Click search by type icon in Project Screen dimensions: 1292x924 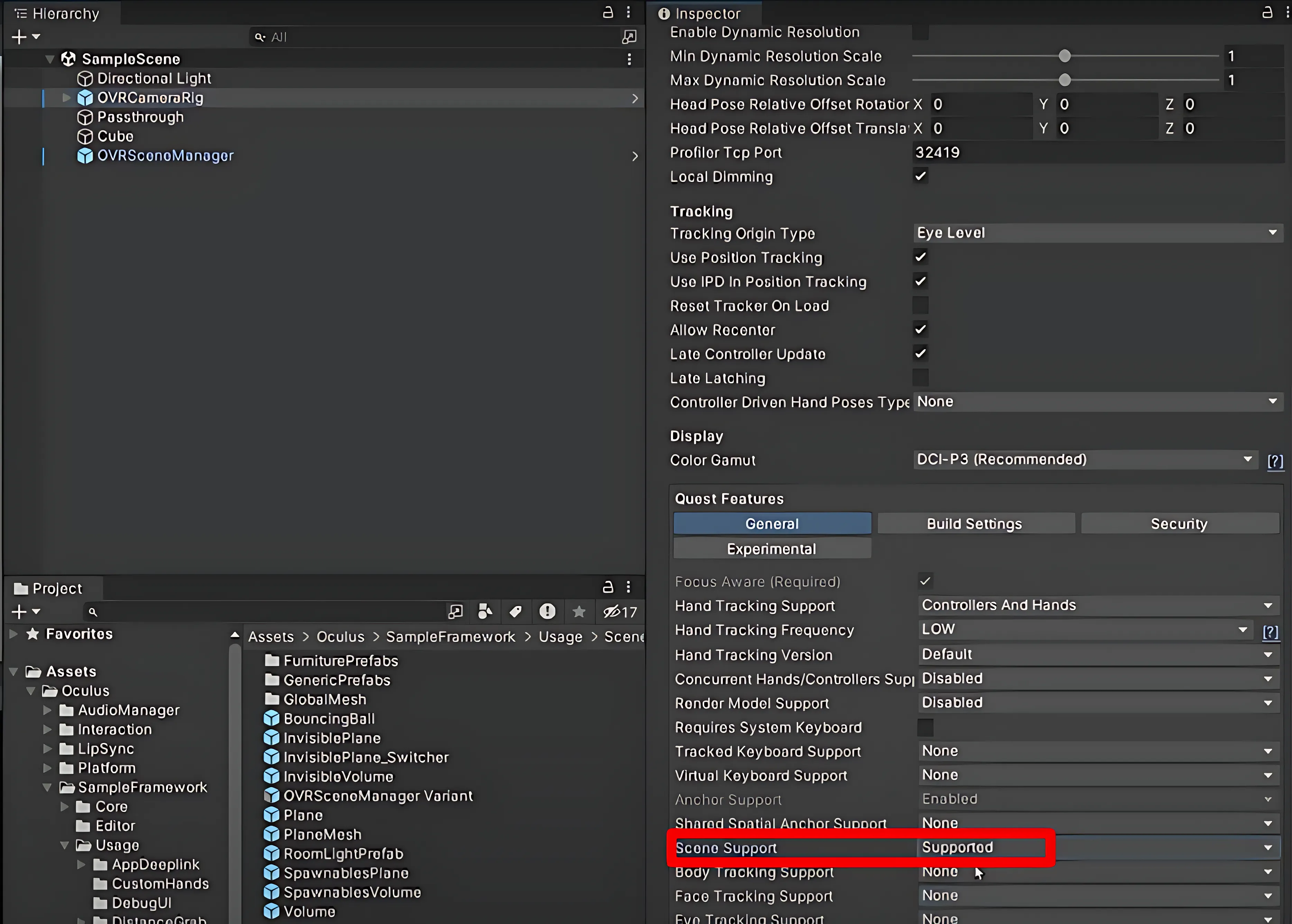pos(485,612)
